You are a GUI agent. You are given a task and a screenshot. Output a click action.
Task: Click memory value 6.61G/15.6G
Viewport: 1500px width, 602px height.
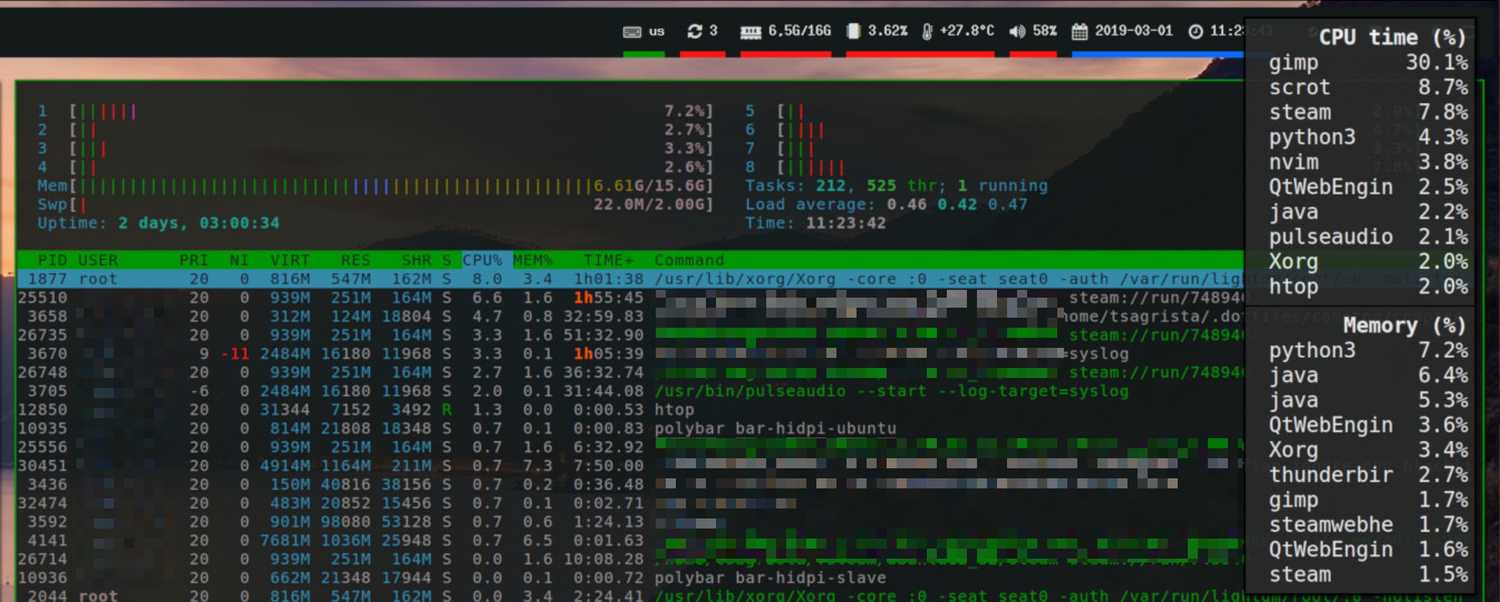[650, 186]
